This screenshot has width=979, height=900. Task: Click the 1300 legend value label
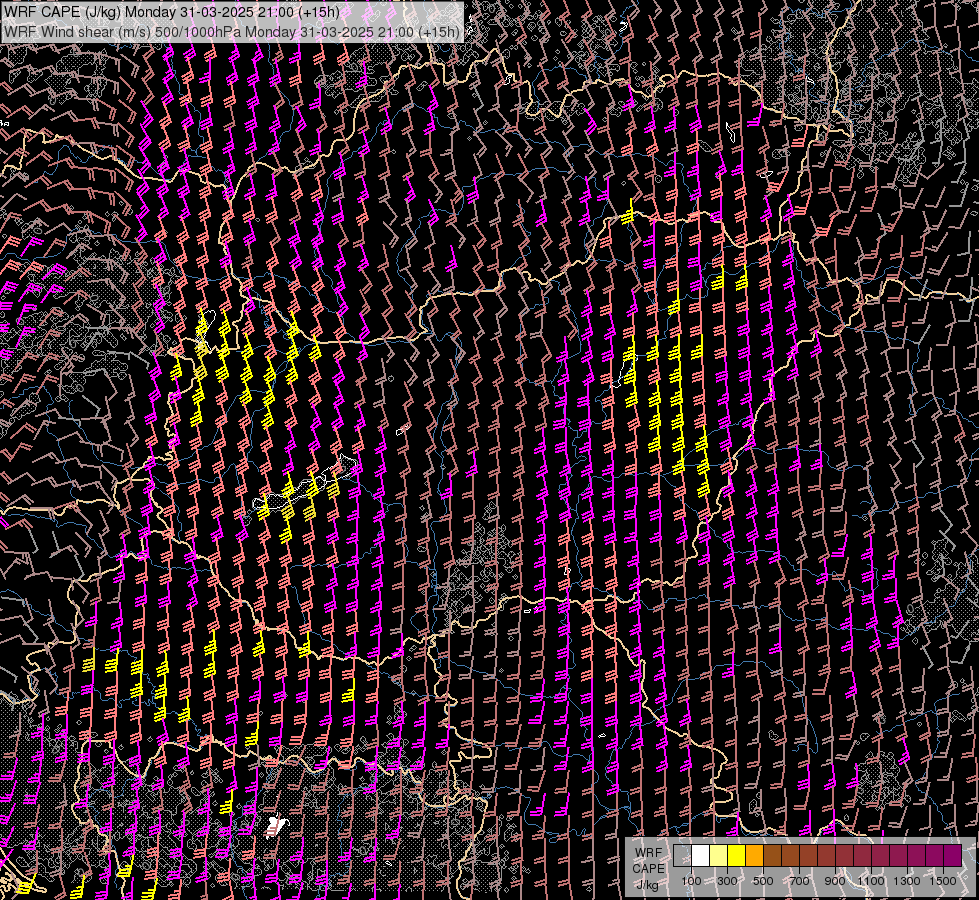pos(907,881)
